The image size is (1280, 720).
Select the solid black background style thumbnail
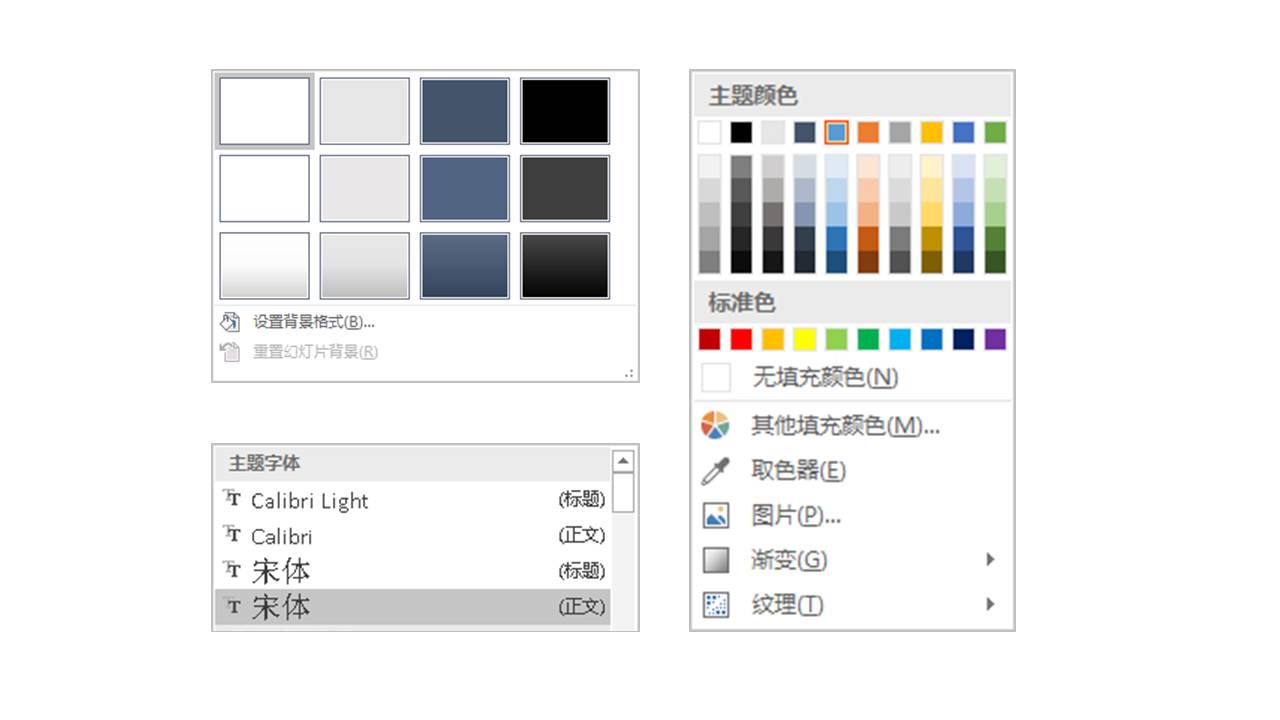[565, 111]
